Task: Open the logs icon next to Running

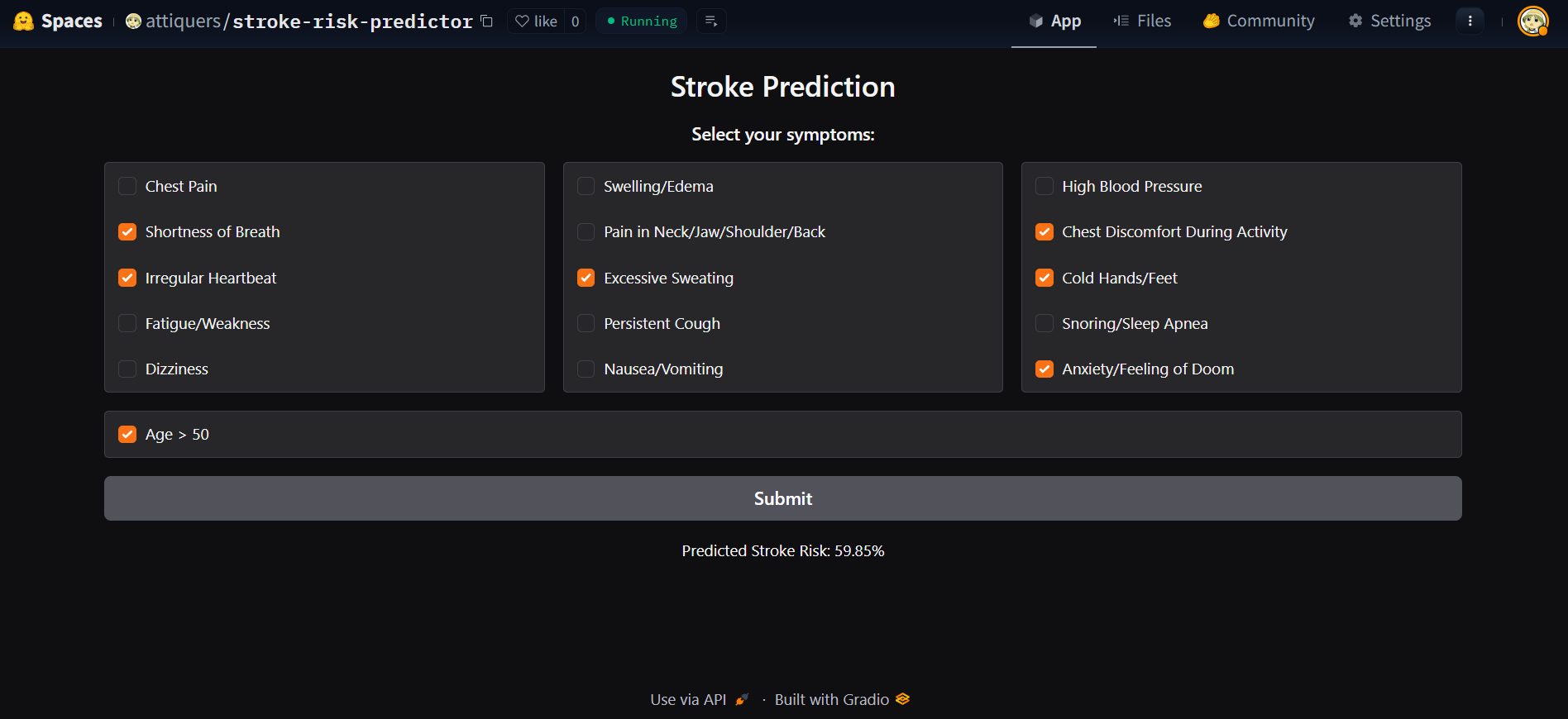Action: 711,21
